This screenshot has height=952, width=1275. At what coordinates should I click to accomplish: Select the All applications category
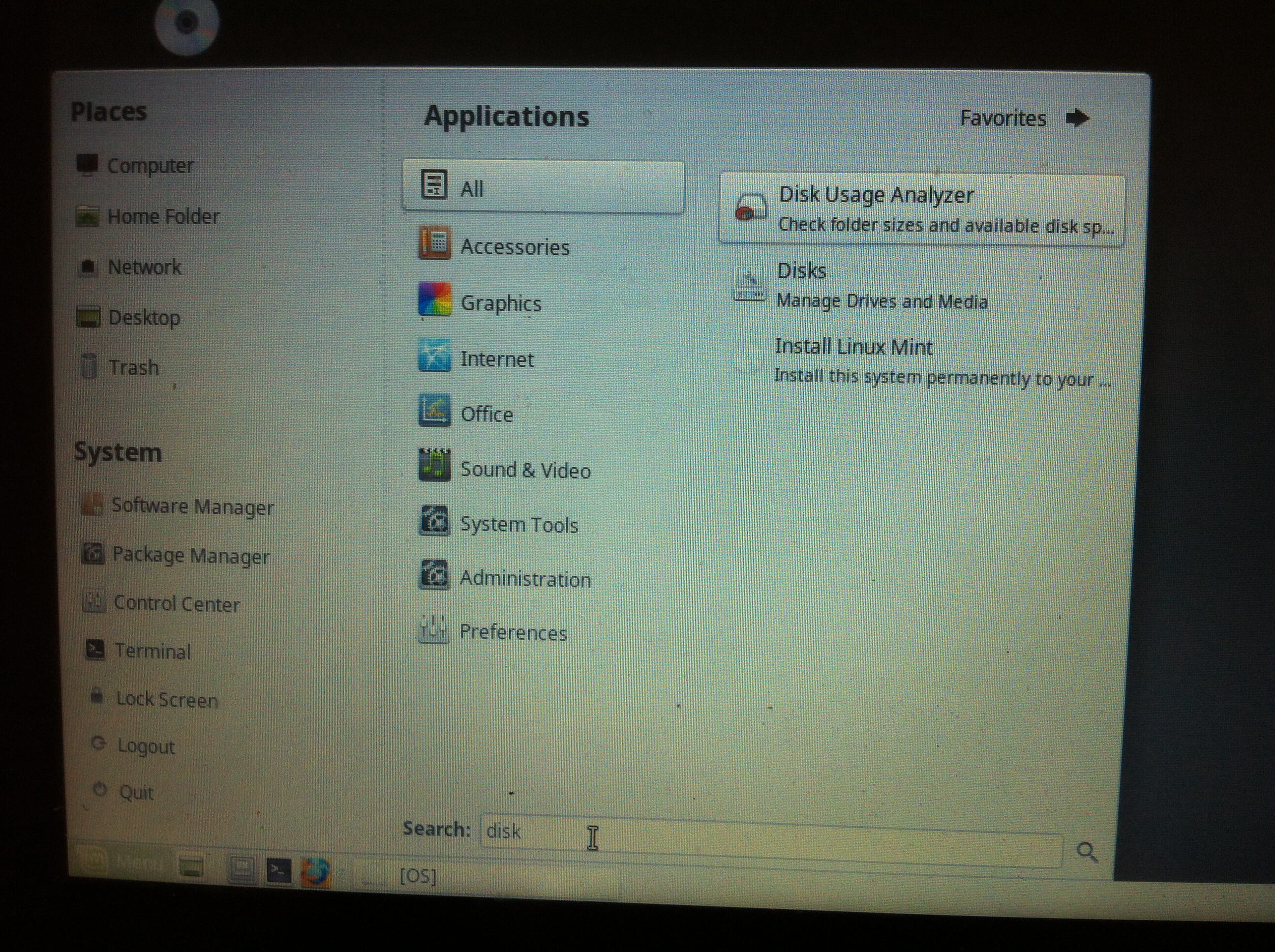tap(543, 187)
